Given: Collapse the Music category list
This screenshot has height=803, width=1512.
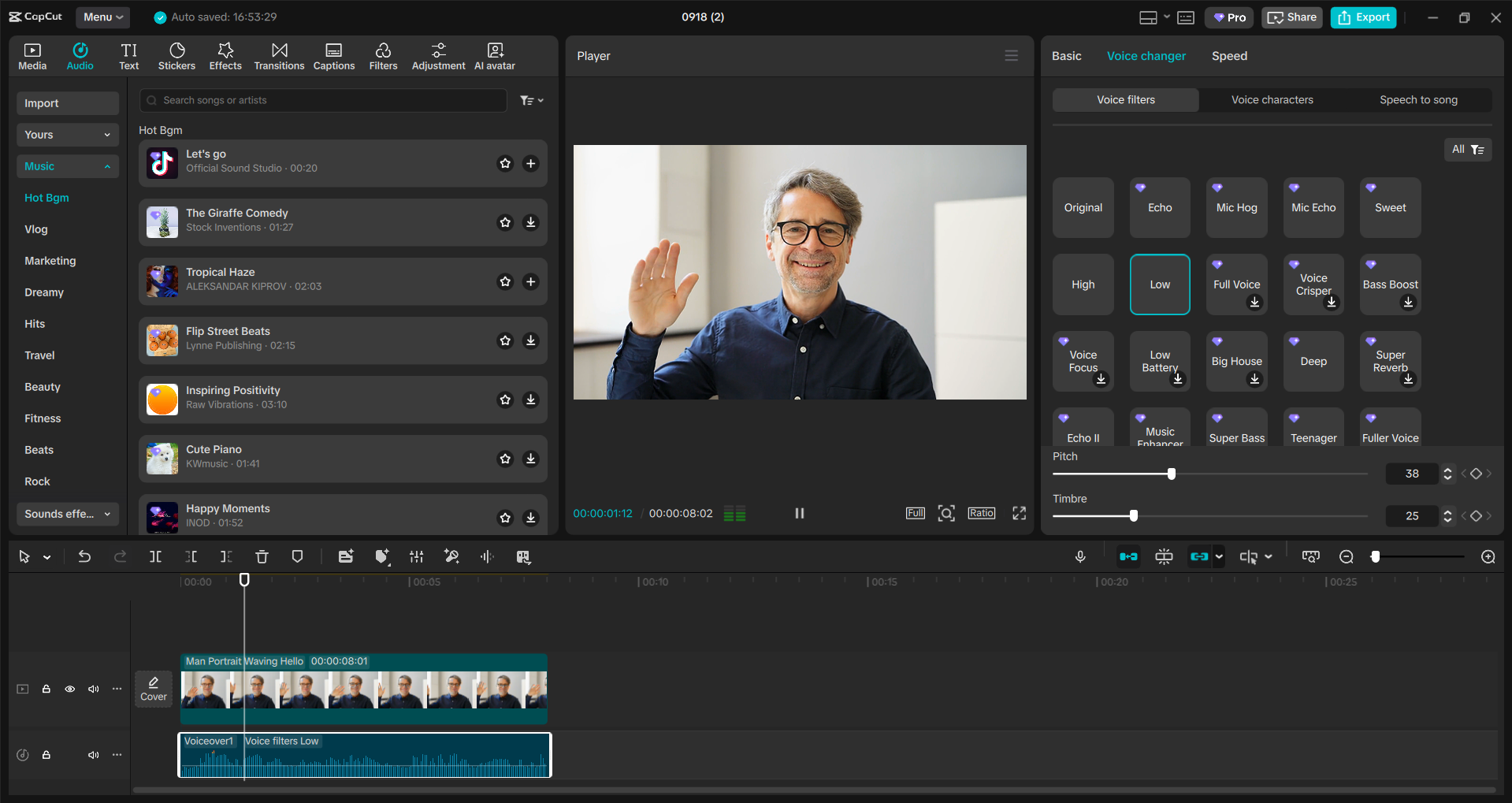Looking at the screenshot, I should point(108,166).
